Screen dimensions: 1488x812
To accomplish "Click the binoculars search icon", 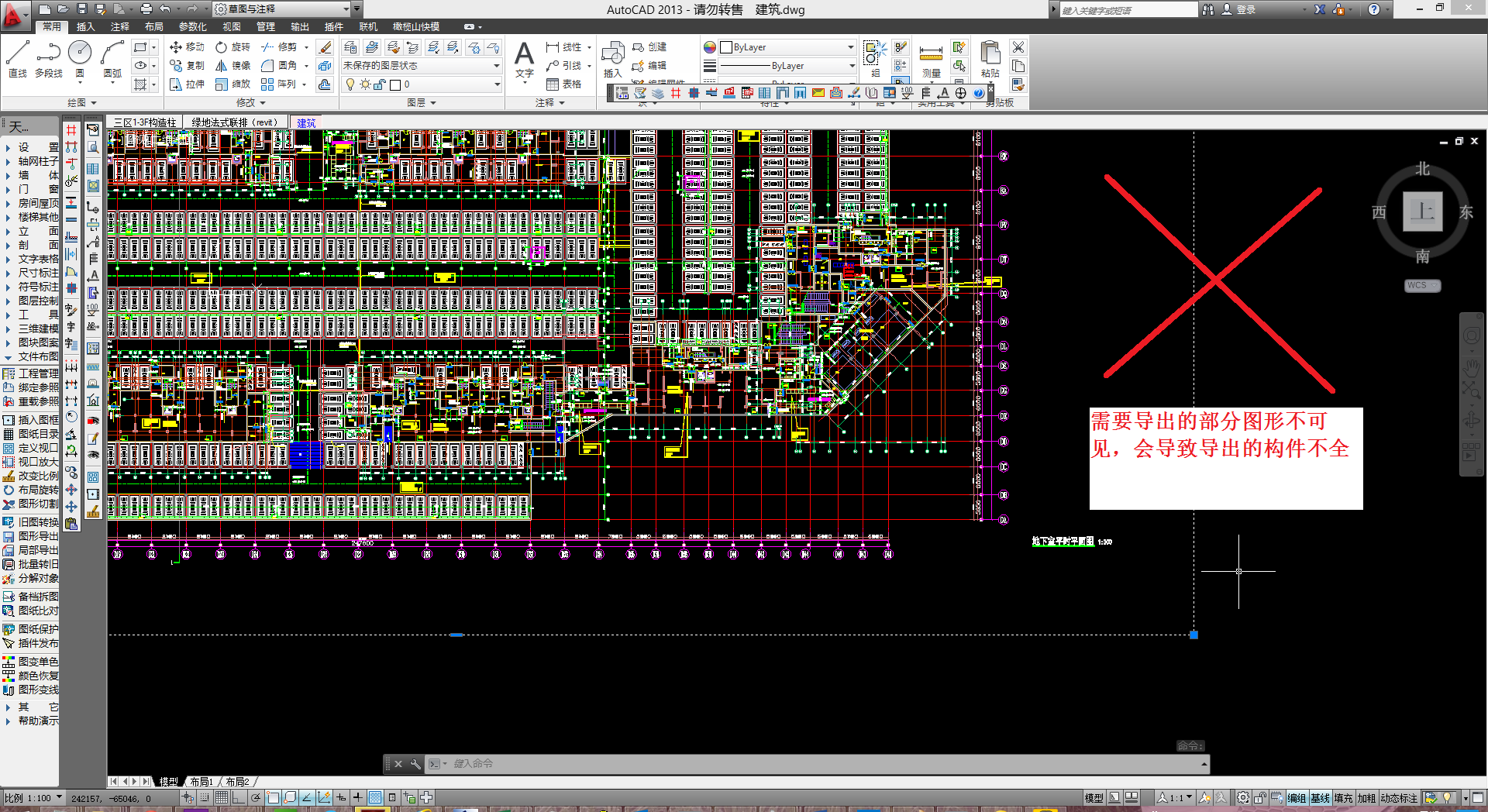I will click(1207, 9).
